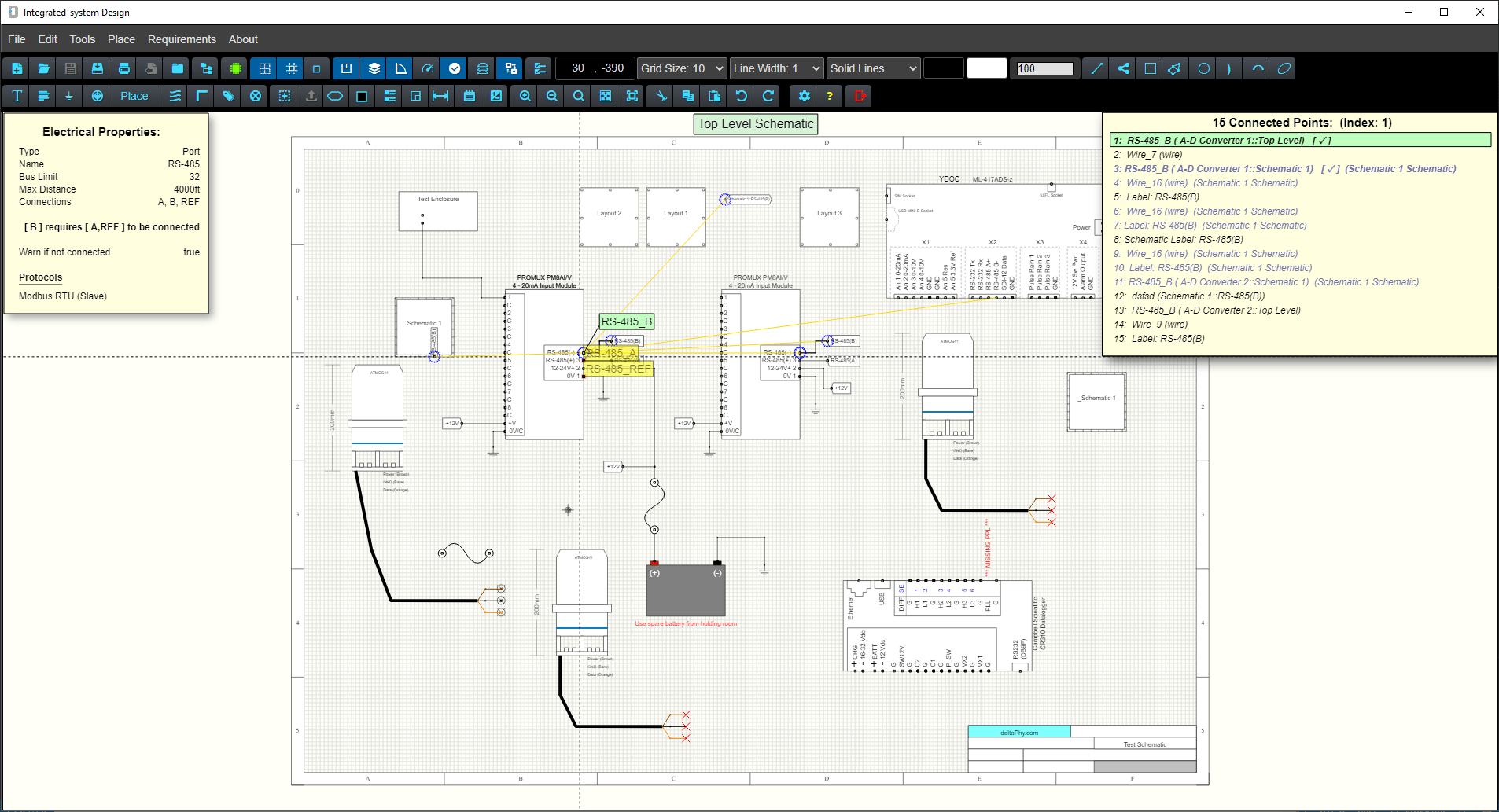Zoom out with the magnifier minus icon

tap(552, 96)
